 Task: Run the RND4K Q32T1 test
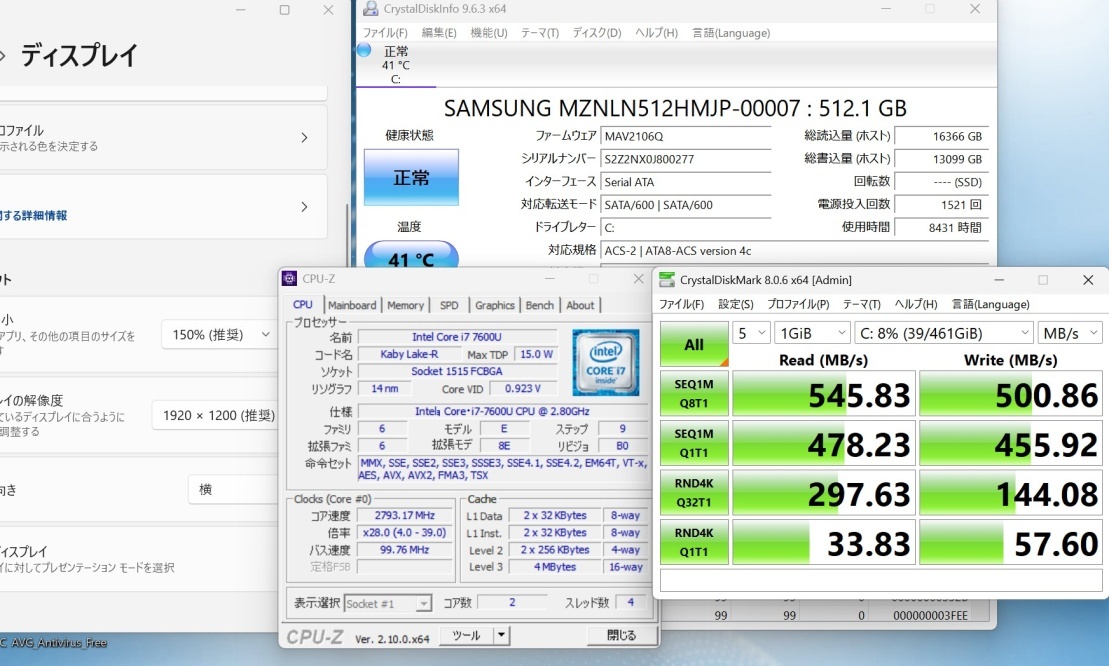pyautogui.click(x=694, y=493)
